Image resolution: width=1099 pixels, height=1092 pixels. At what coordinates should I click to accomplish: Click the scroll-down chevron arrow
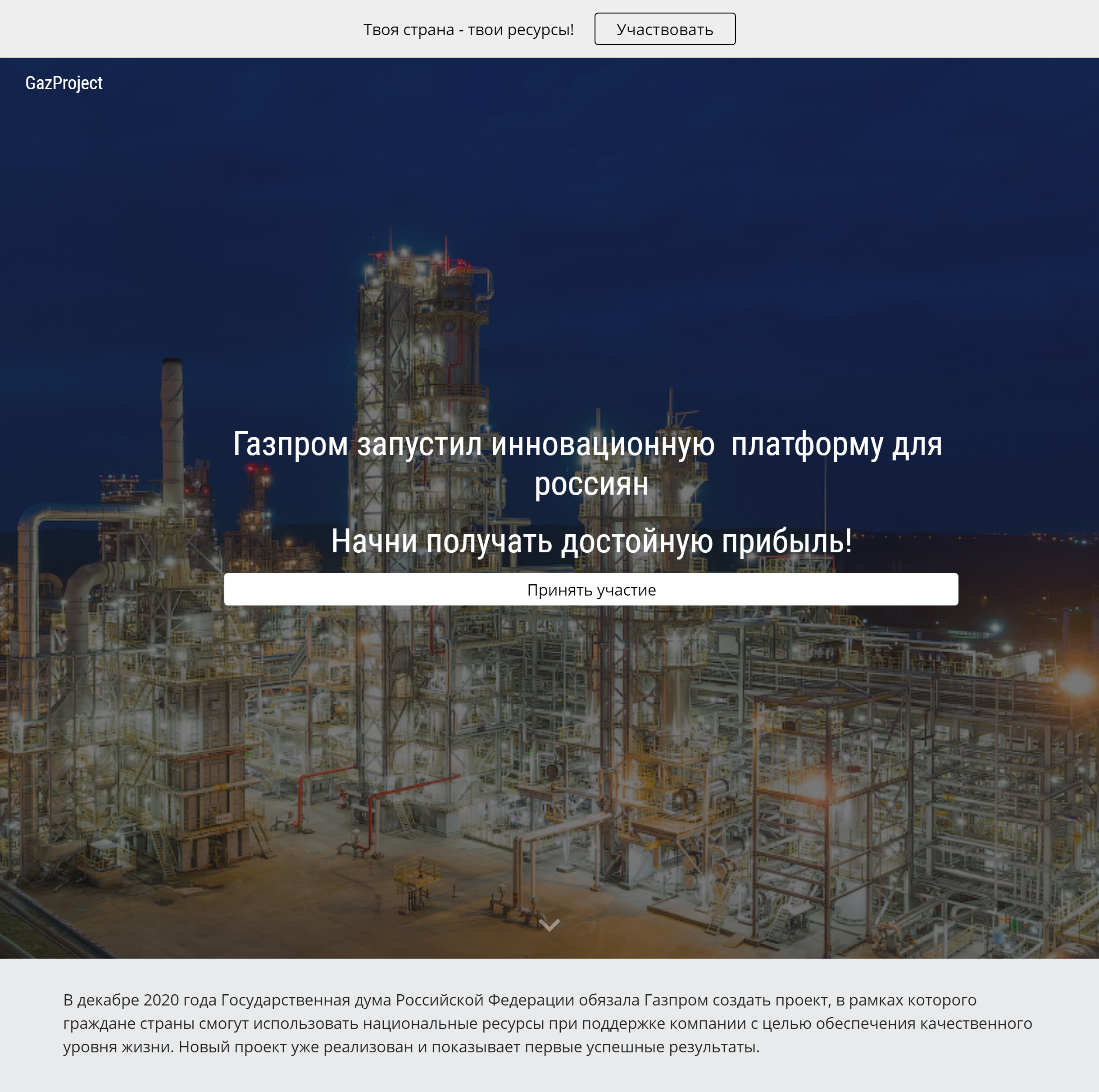pos(549,925)
